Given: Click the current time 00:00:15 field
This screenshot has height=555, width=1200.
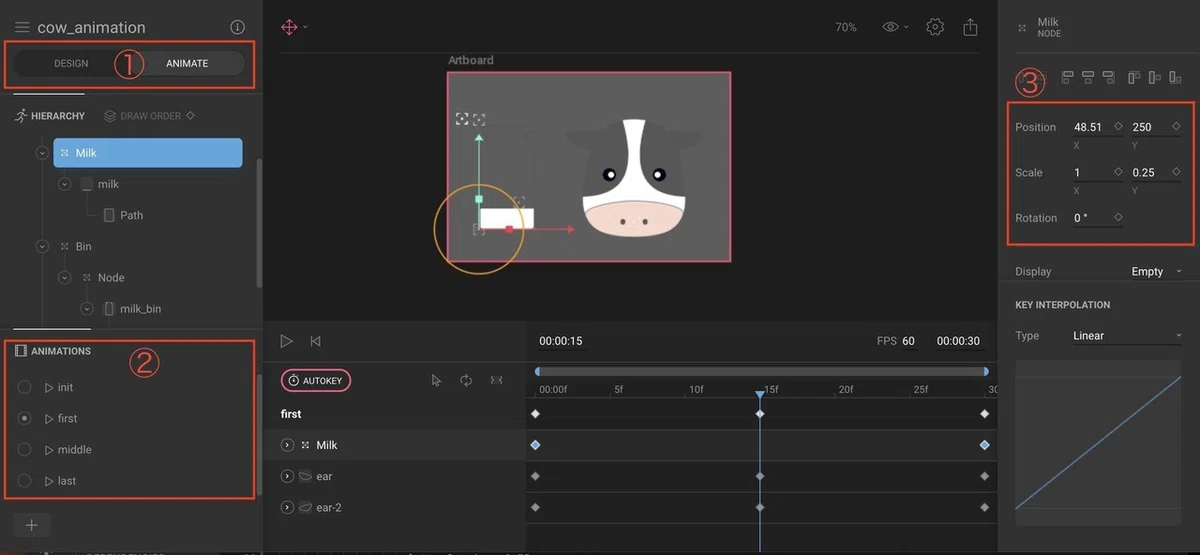Looking at the screenshot, I should tap(561, 341).
